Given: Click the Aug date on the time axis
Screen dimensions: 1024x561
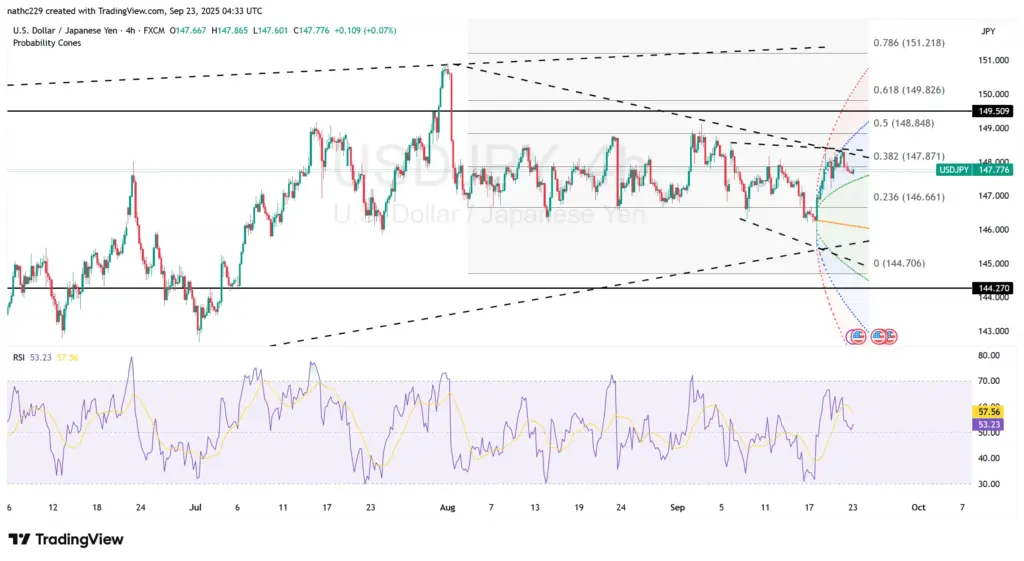Looking at the screenshot, I should (x=447, y=508).
